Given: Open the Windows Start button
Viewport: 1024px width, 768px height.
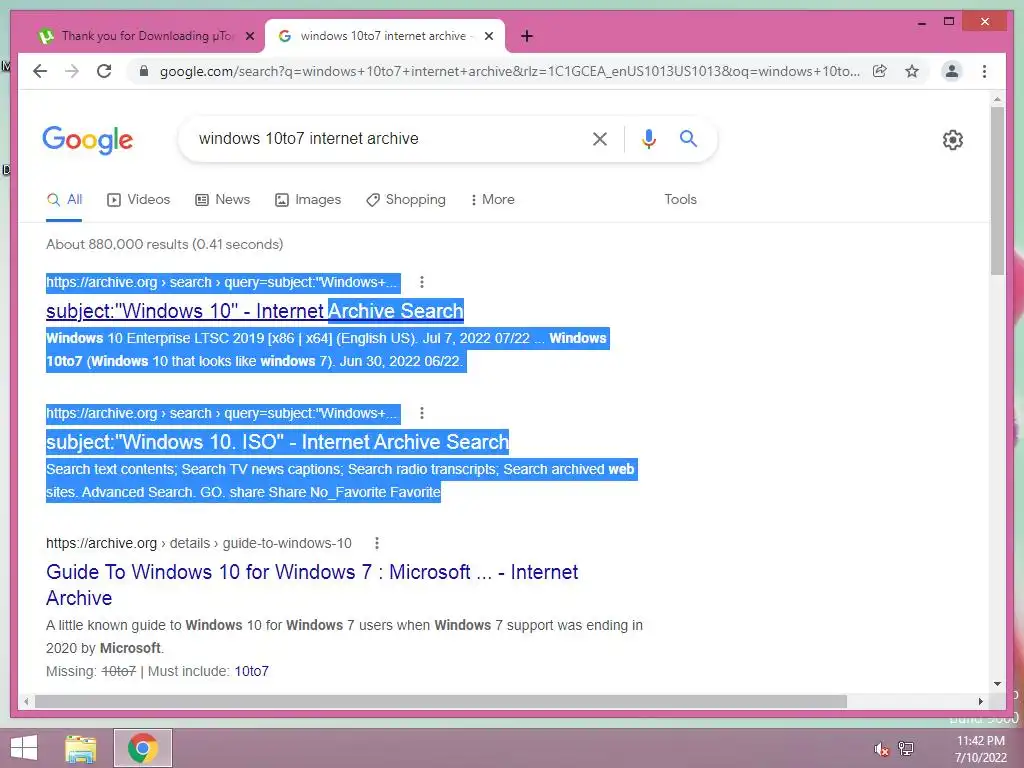Looking at the screenshot, I should 24,748.
